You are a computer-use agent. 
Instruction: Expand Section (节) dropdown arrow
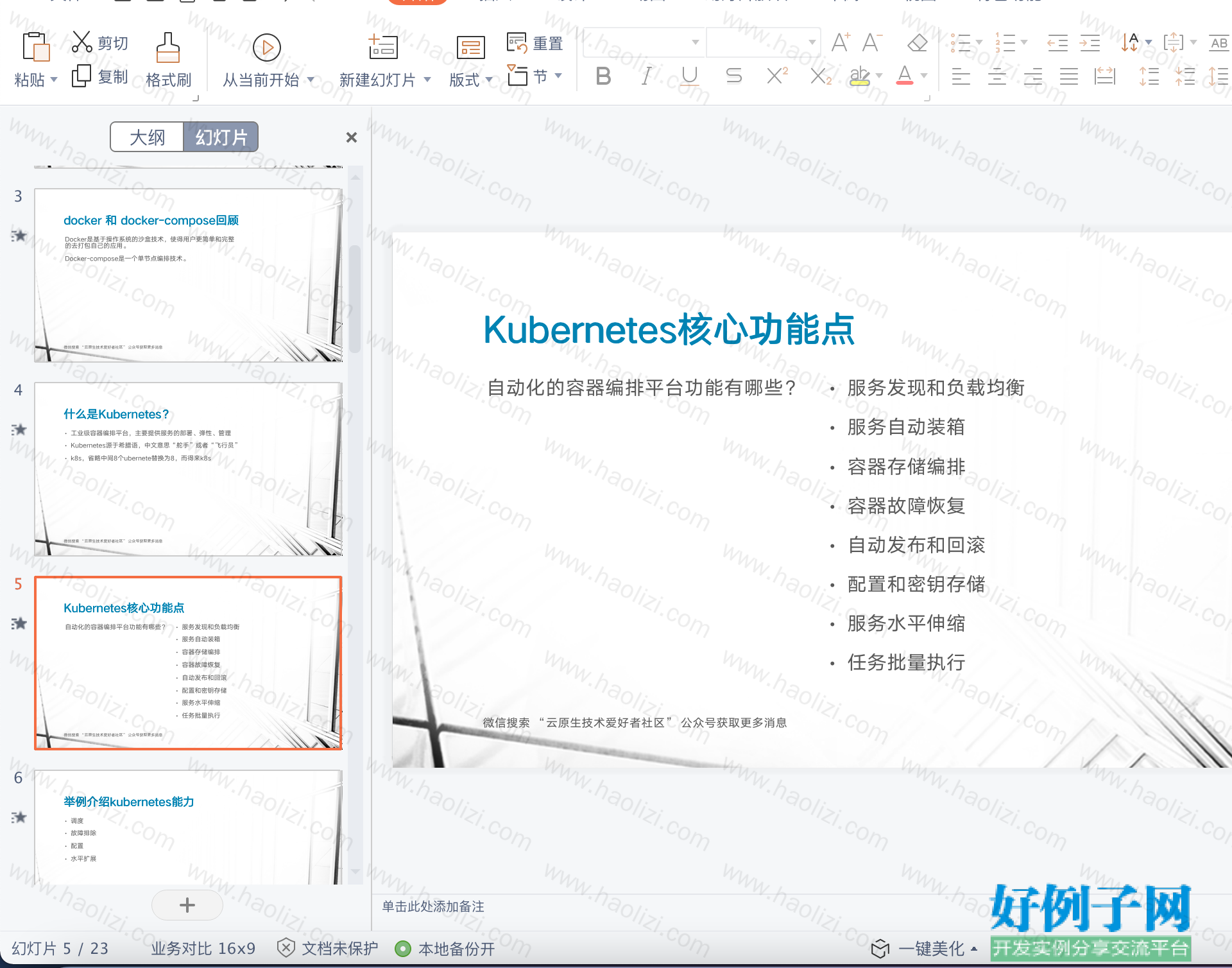click(x=558, y=76)
